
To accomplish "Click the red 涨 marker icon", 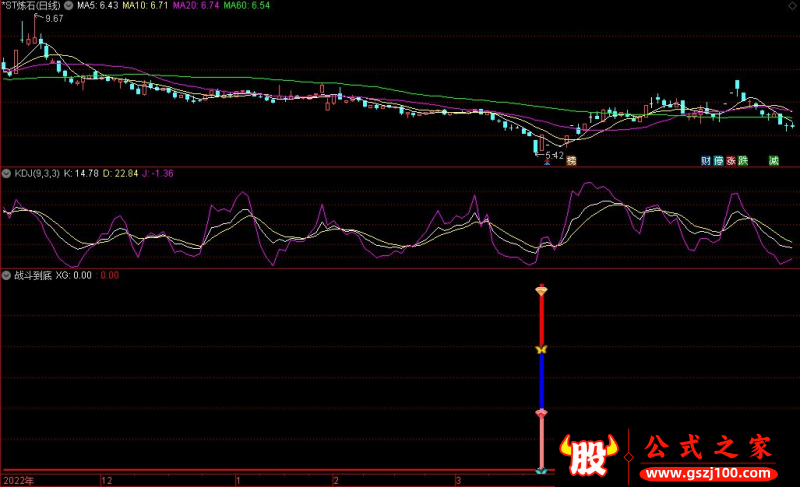I will click(730, 160).
